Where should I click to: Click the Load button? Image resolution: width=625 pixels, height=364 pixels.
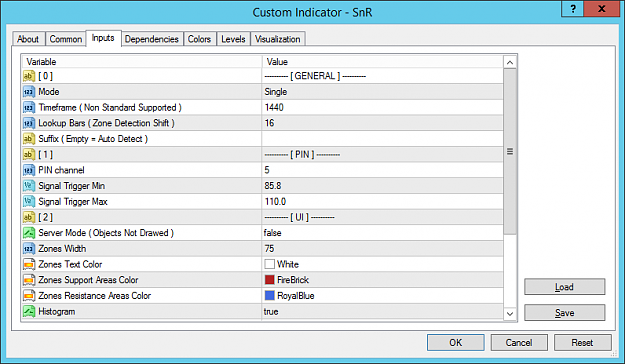pyautogui.click(x=564, y=287)
